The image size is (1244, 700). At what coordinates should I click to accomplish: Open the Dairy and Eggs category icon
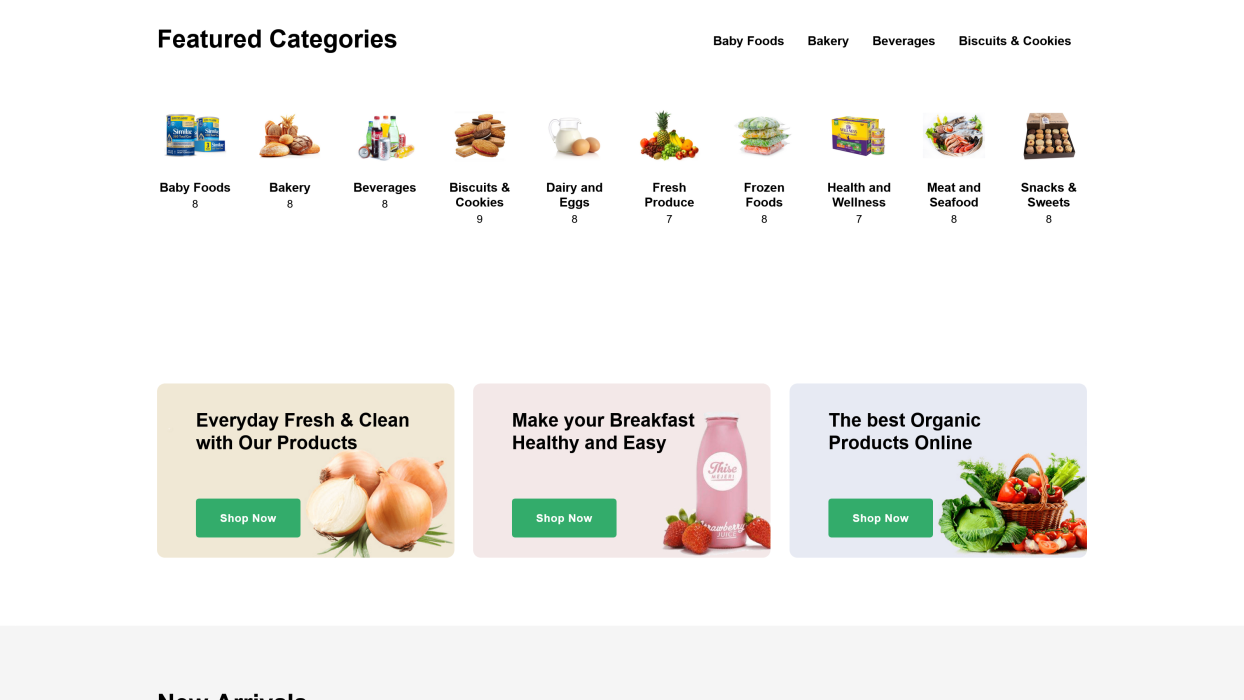click(574, 134)
